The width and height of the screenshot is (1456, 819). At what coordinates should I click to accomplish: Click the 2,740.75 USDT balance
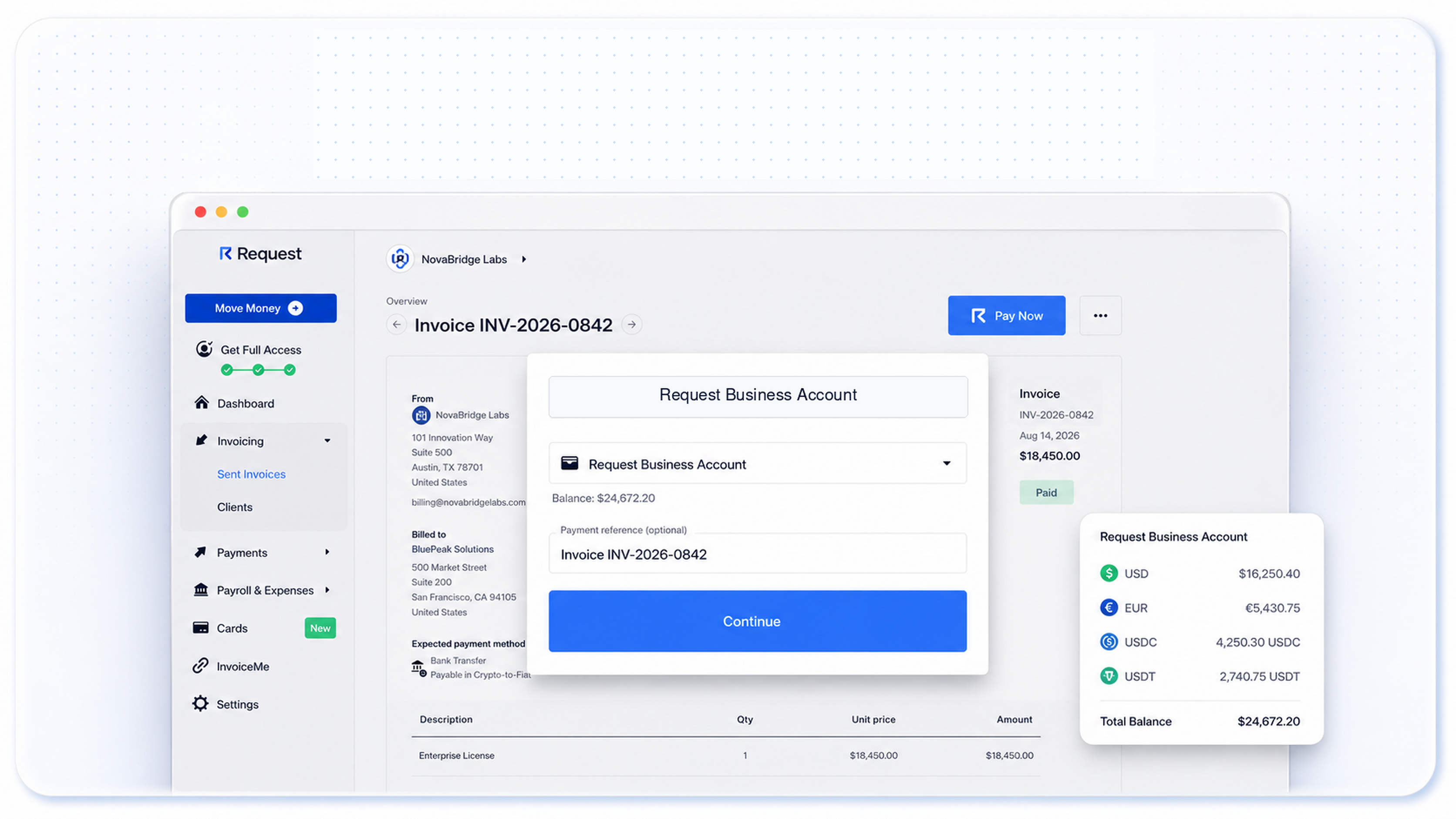[1260, 677]
